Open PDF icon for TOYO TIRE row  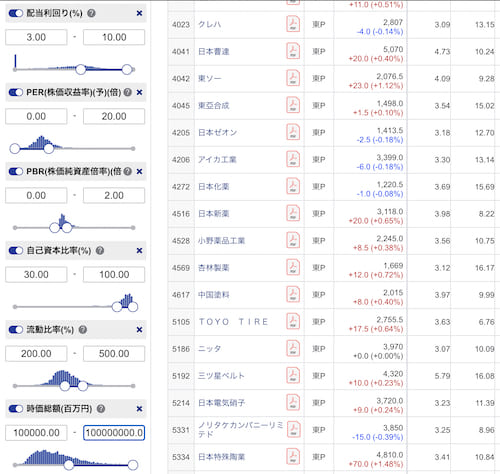(x=293, y=322)
